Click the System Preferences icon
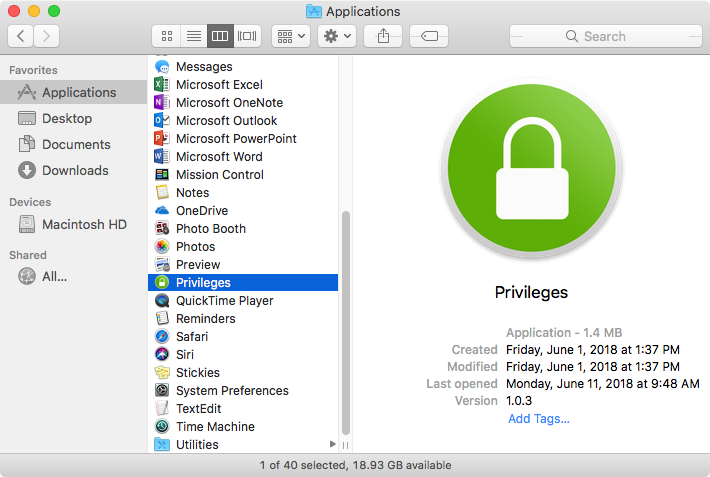Screen dimensions: 710x477 pos(162,390)
